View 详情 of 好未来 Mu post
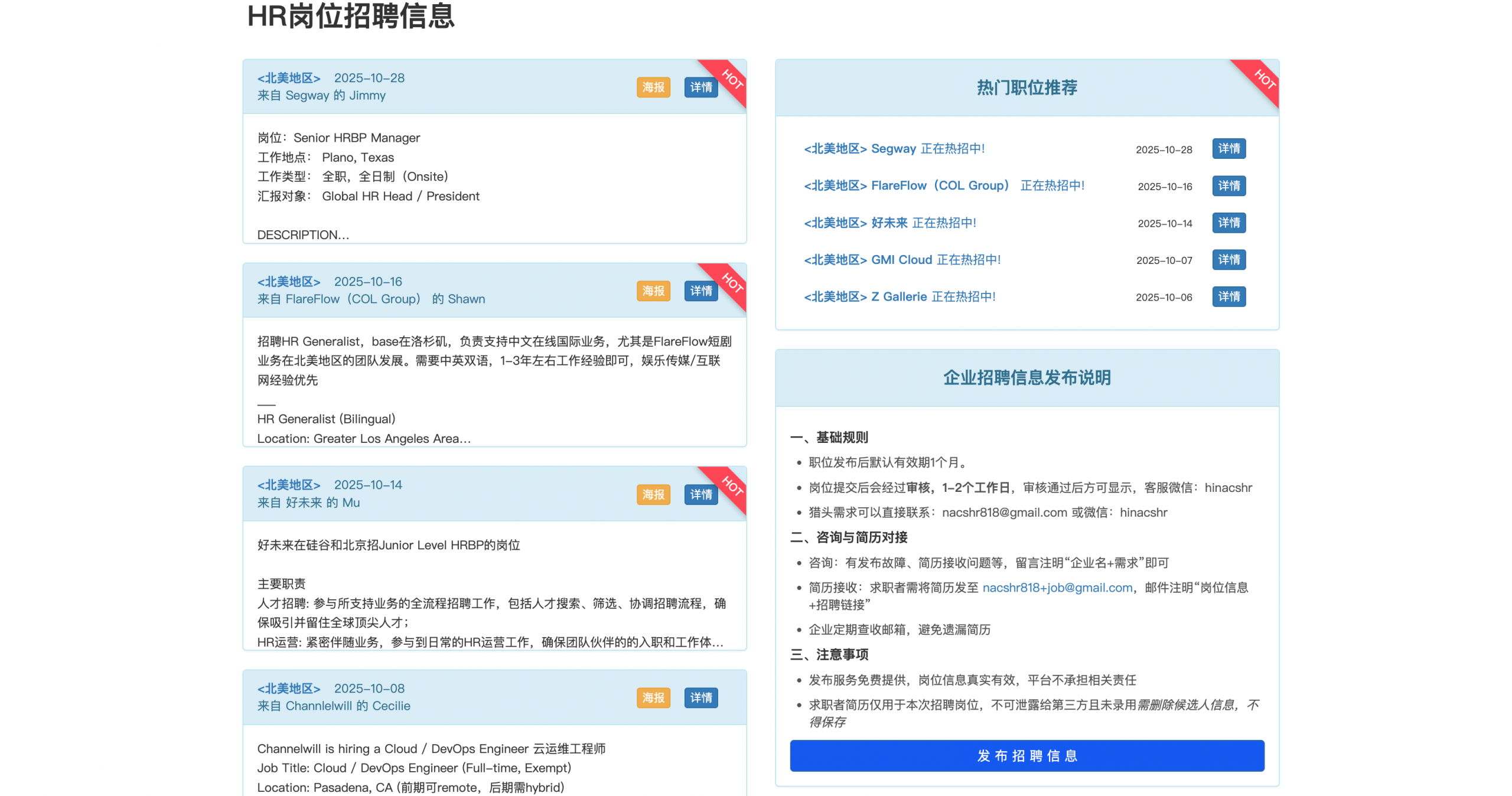1512x796 pixels. tap(700, 494)
